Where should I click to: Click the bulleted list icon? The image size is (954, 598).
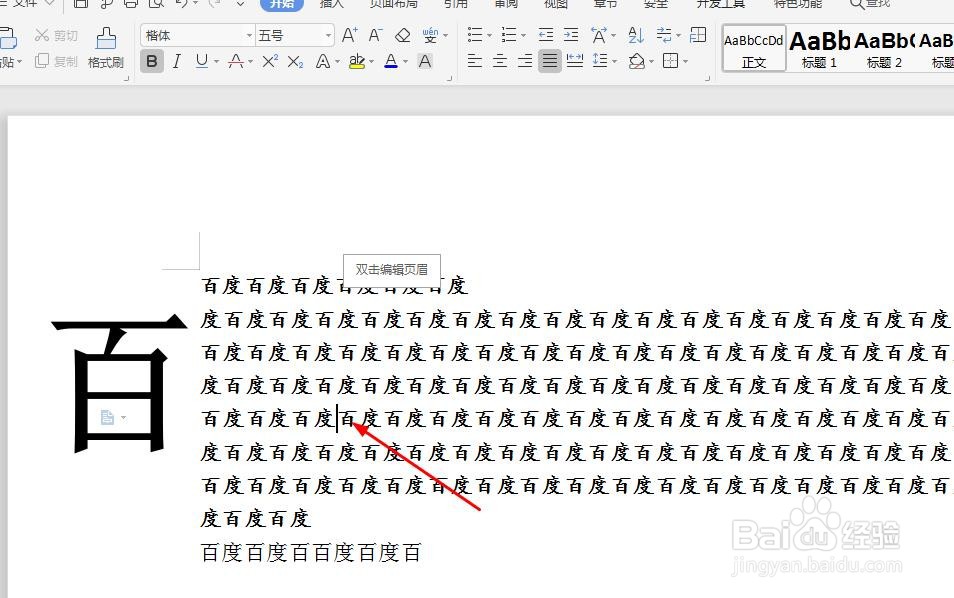[475, 35]
